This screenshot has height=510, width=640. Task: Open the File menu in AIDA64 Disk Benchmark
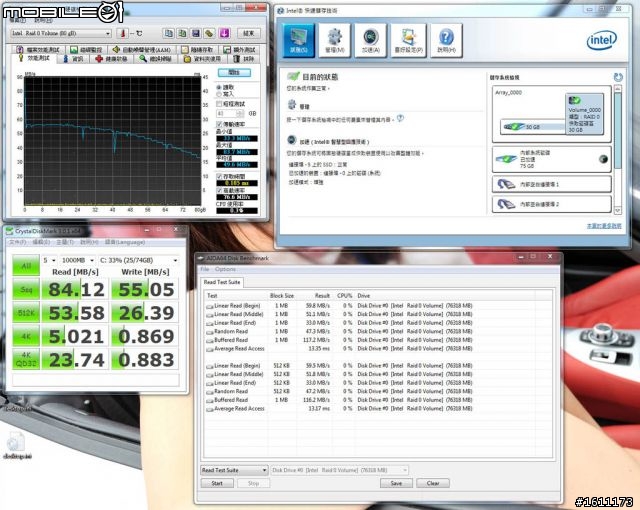204,269
